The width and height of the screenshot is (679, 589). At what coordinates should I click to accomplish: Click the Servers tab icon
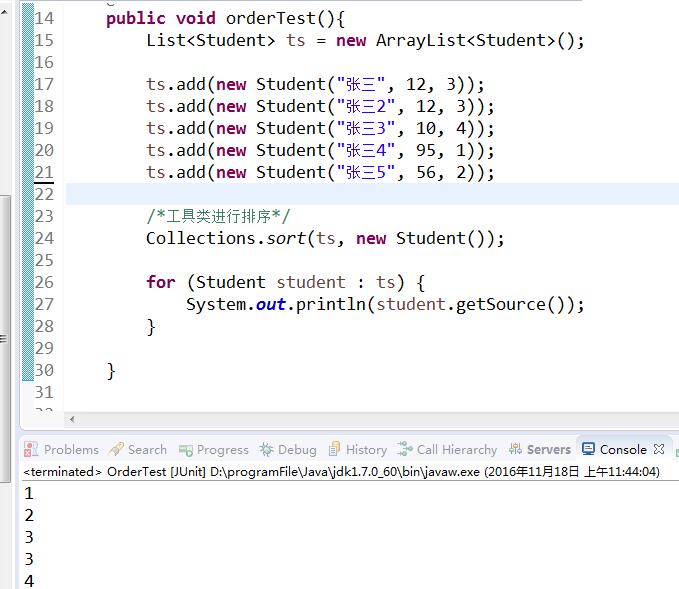[x=515, y=449]
